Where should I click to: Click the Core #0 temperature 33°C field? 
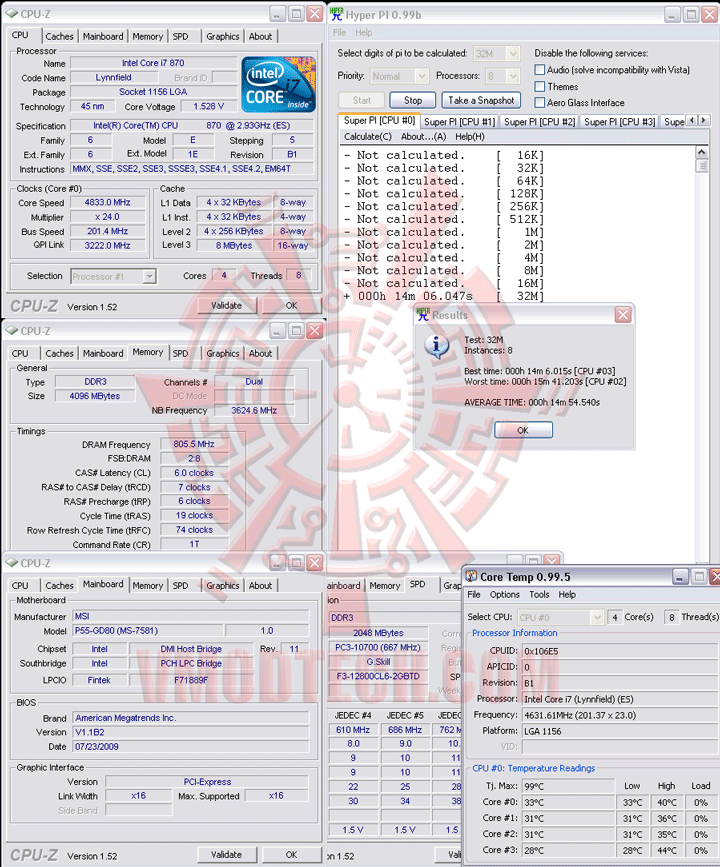[x=568, y=802]
